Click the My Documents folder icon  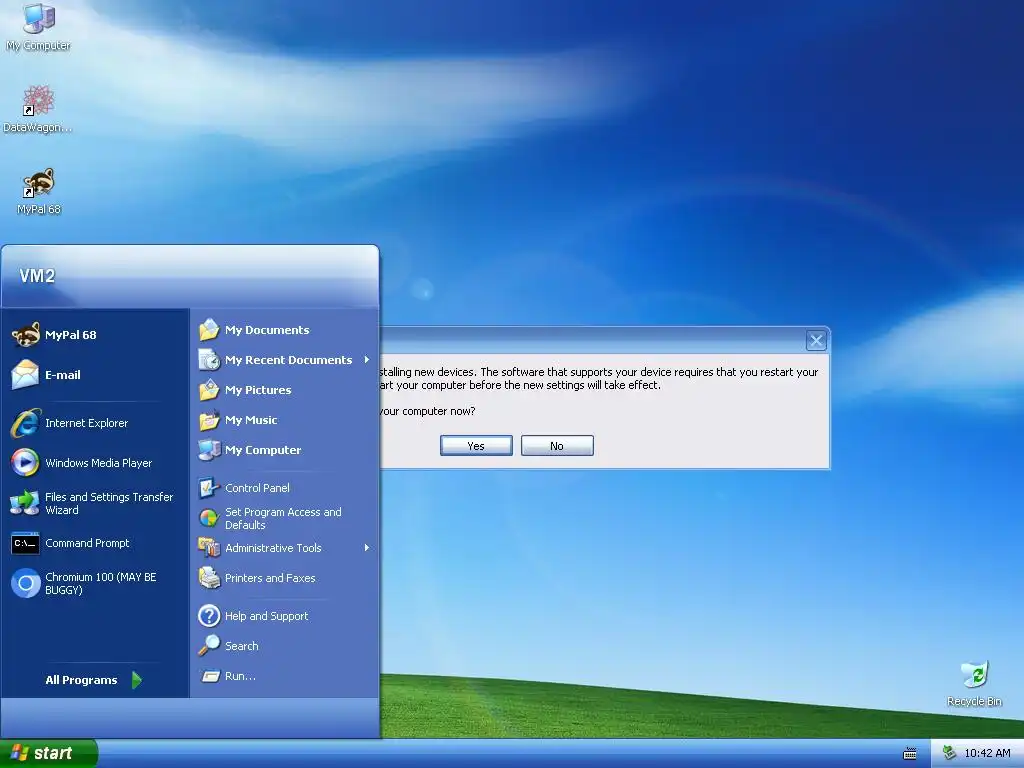[x=209, y=330]
